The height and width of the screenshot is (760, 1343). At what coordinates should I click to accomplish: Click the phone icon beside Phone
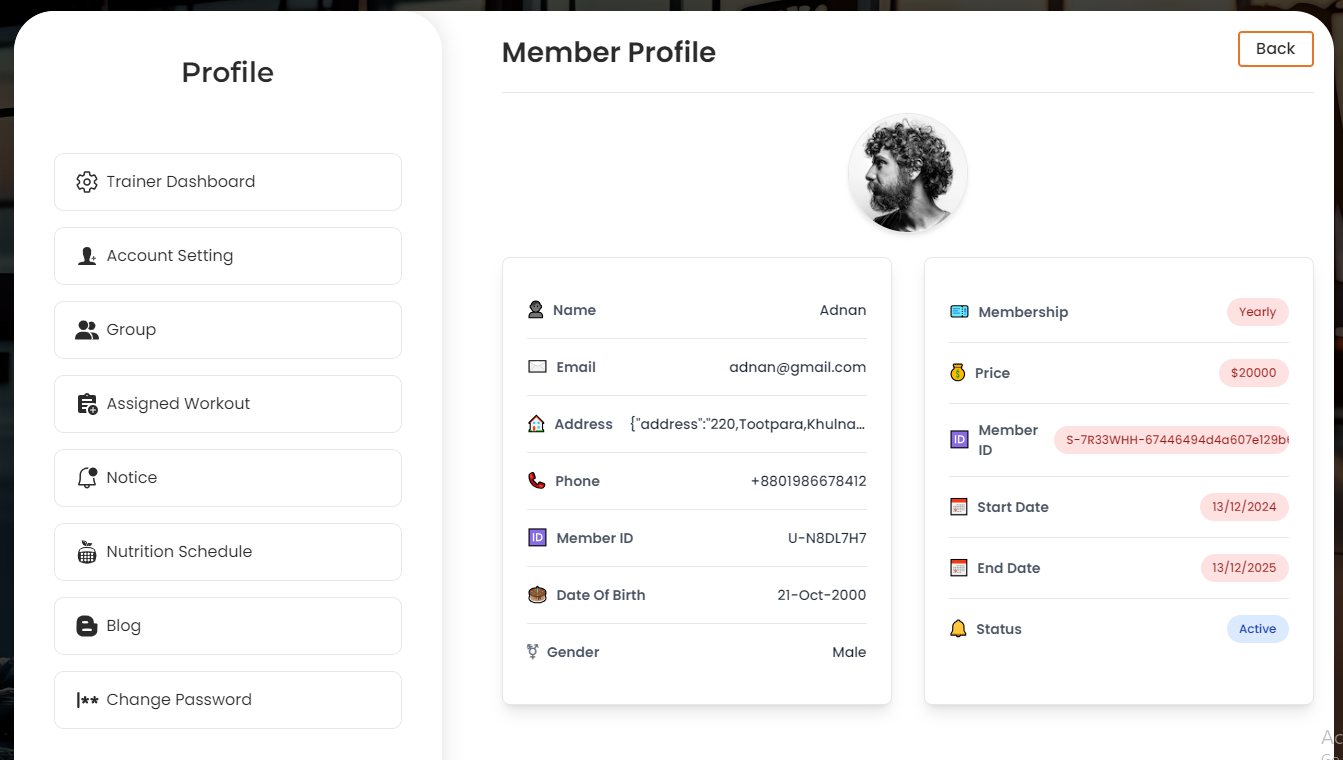coord(537,481)
